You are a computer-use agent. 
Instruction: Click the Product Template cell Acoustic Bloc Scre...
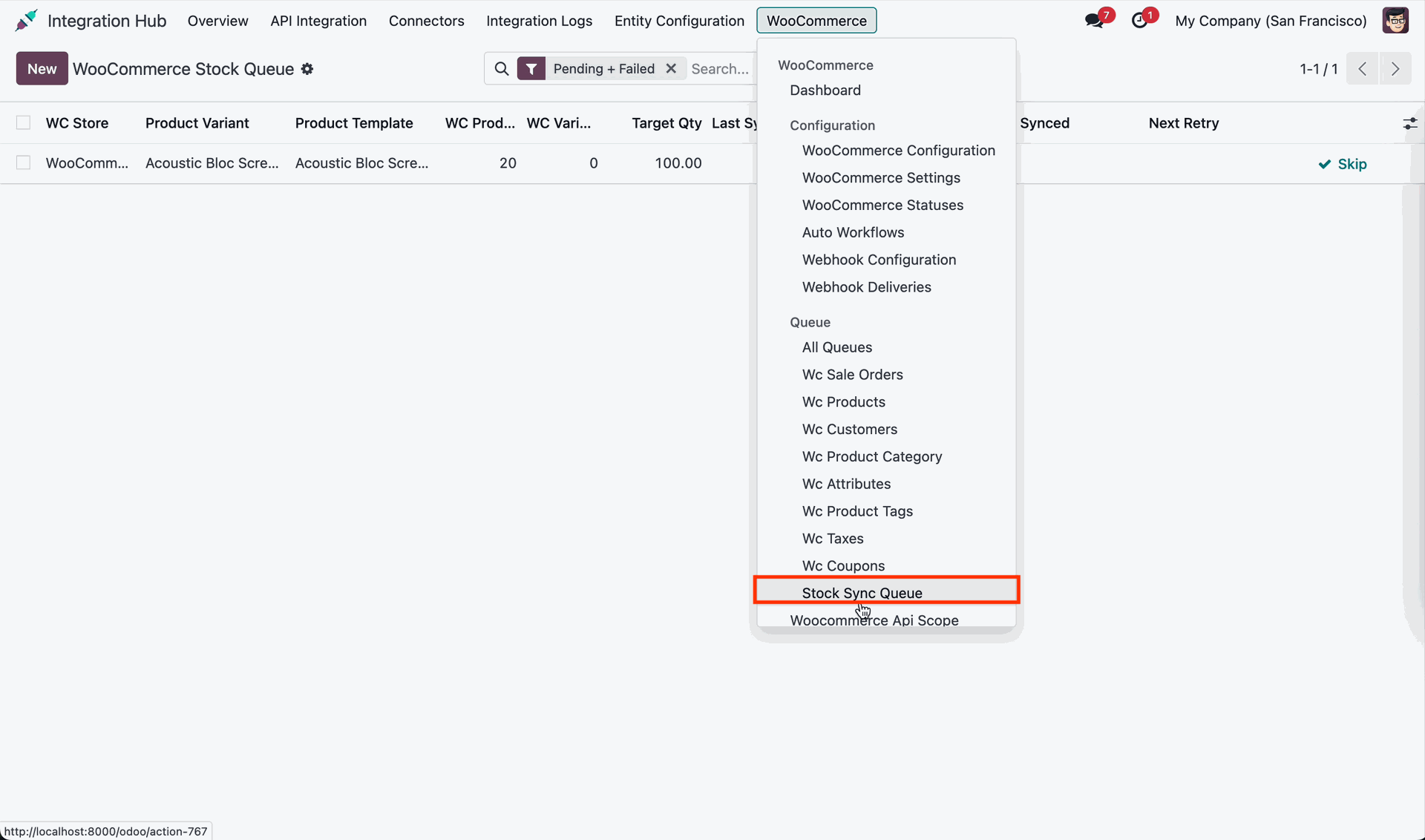362,163
